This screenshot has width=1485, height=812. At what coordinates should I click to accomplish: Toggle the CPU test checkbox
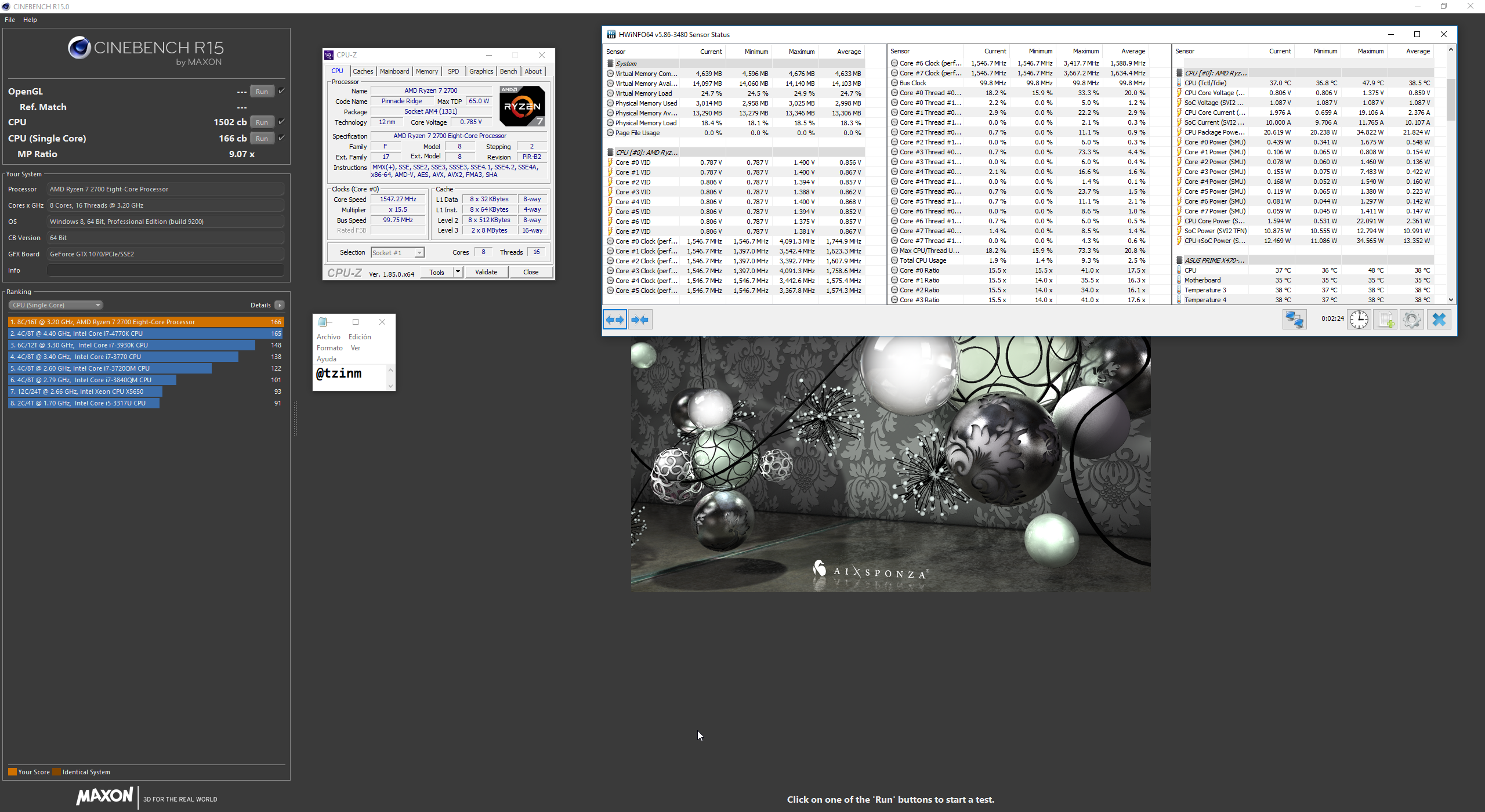(281, 122)
